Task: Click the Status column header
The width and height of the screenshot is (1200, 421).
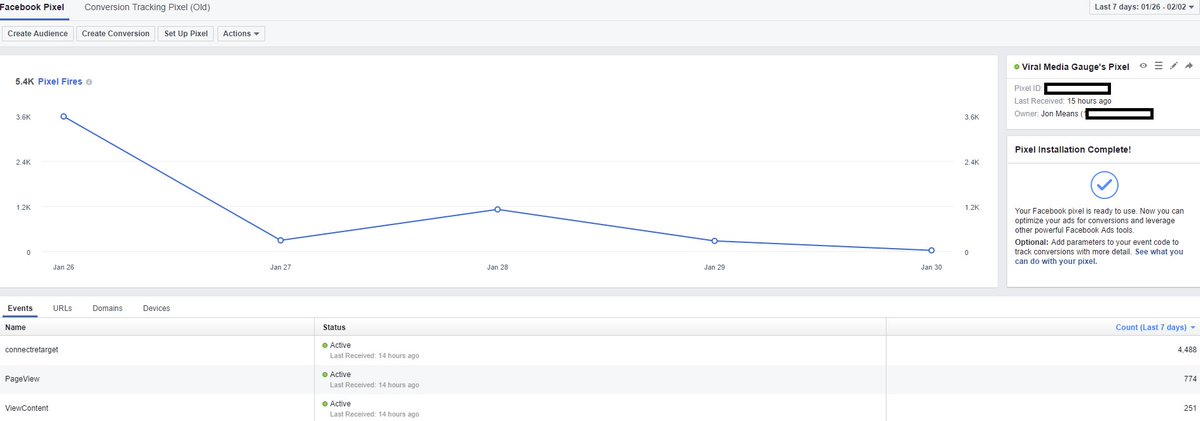Action: click(334, 327)
